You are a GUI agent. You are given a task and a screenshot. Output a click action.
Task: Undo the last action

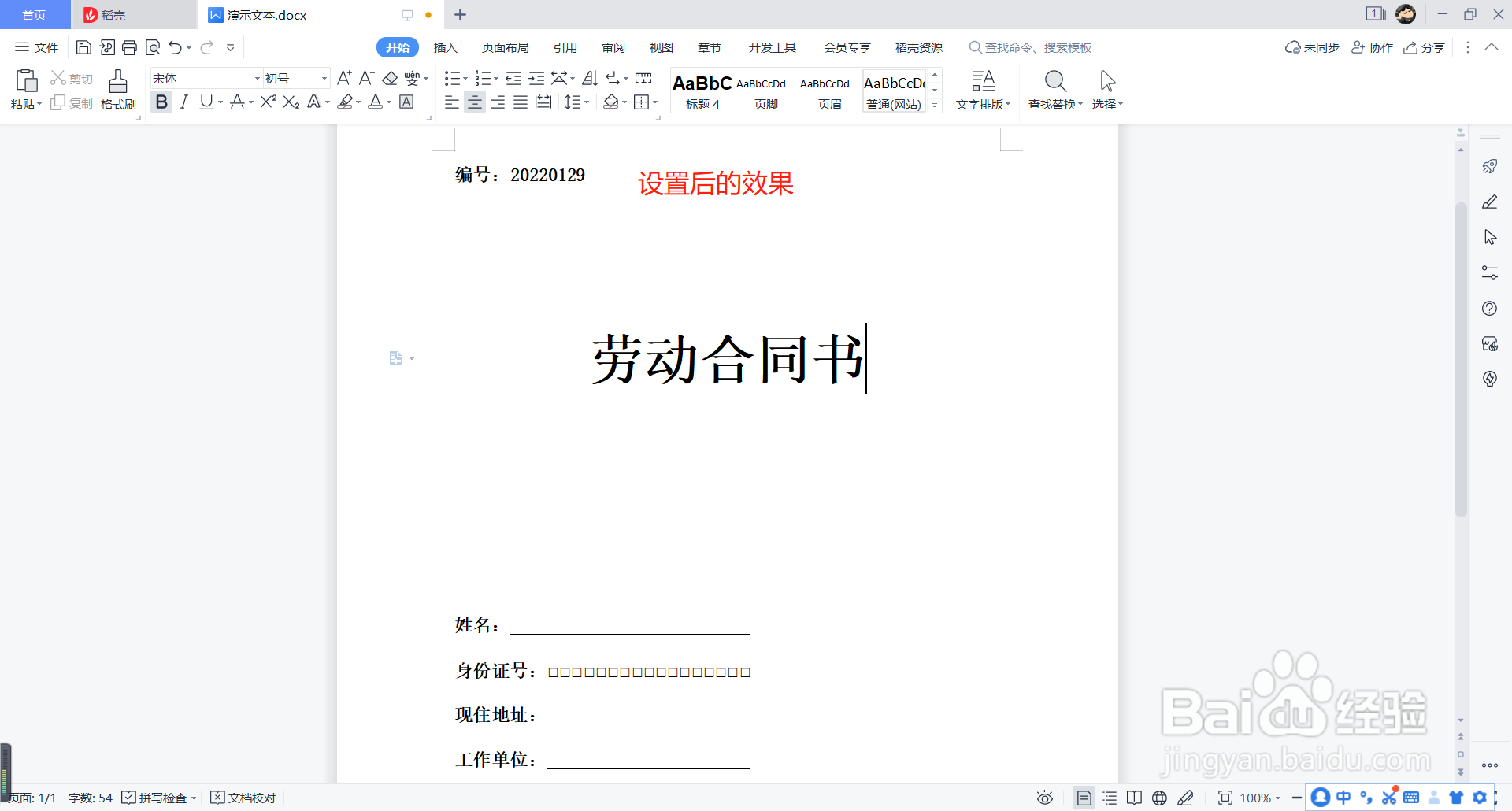(175, 48)
